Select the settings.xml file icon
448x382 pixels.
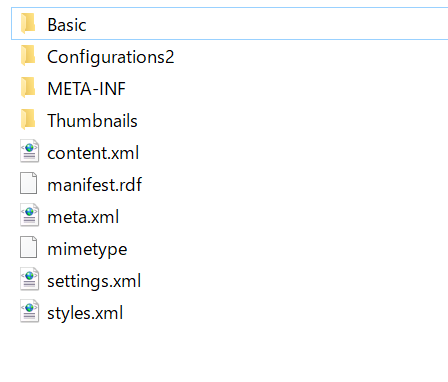point(29,279)
